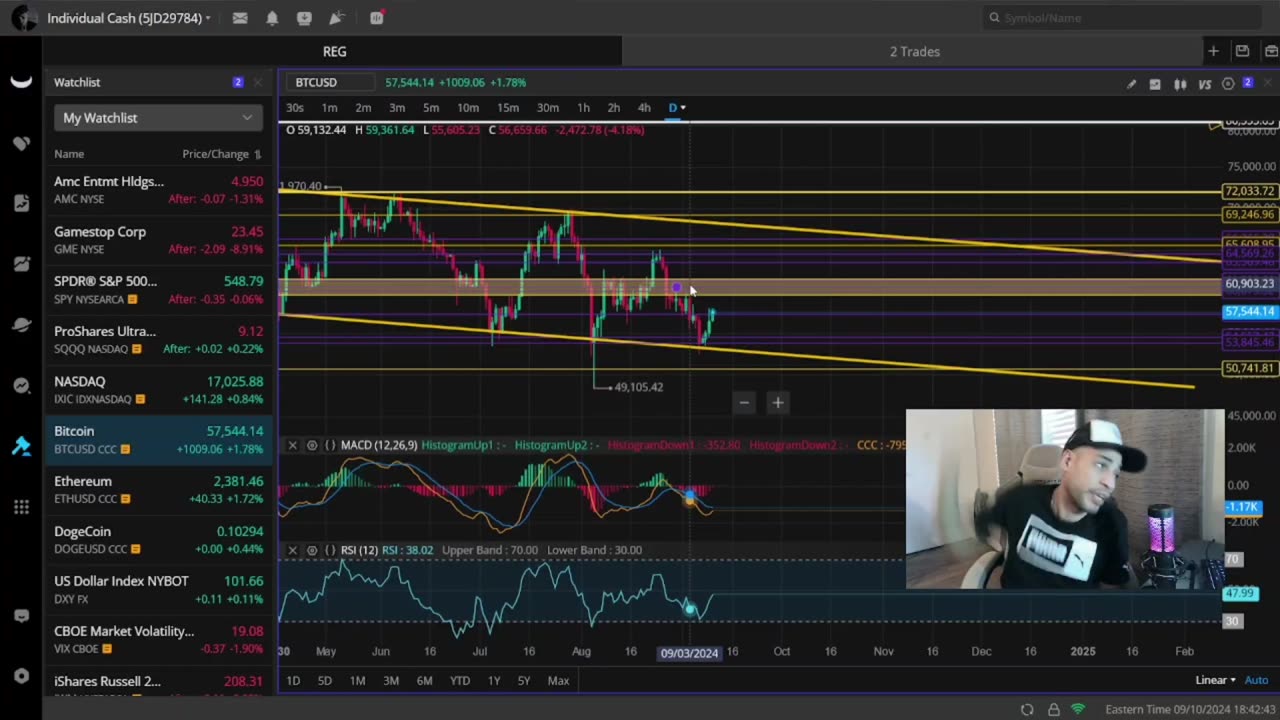Select US Dollar Index NYBOT row
Screen dimensions: 1280x720
(158, 590)
